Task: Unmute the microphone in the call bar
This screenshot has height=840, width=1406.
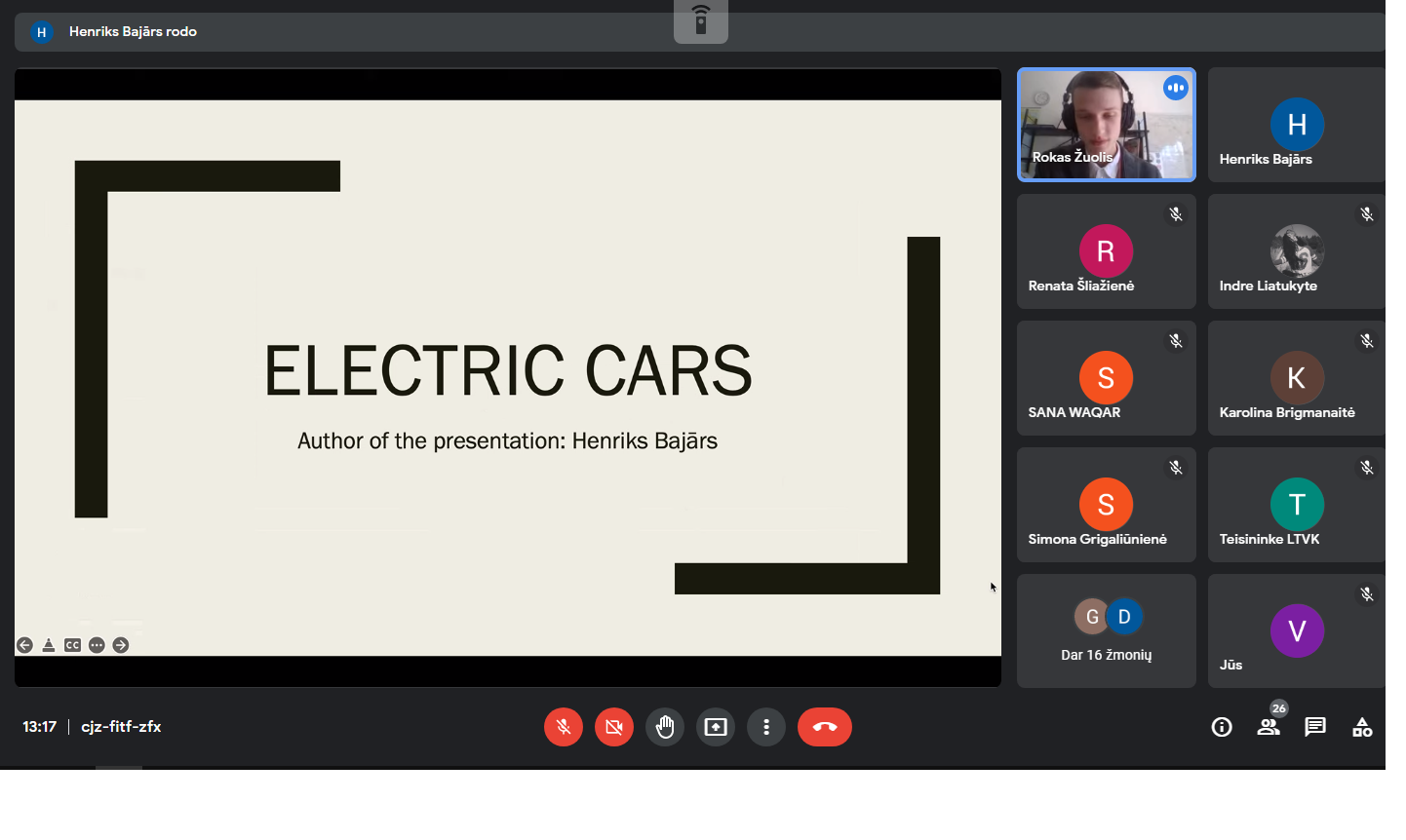Action: (x=564, y=727)
